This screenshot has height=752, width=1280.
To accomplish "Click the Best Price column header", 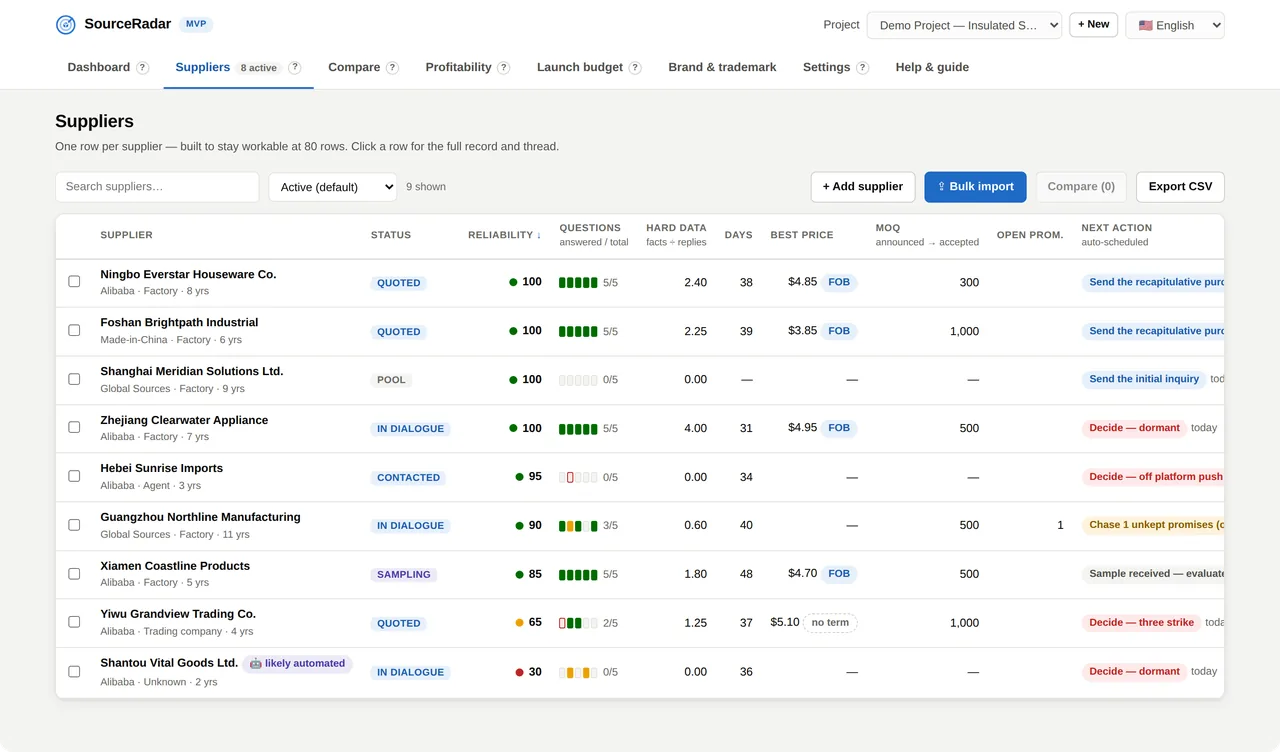I will tap(802, 235).
